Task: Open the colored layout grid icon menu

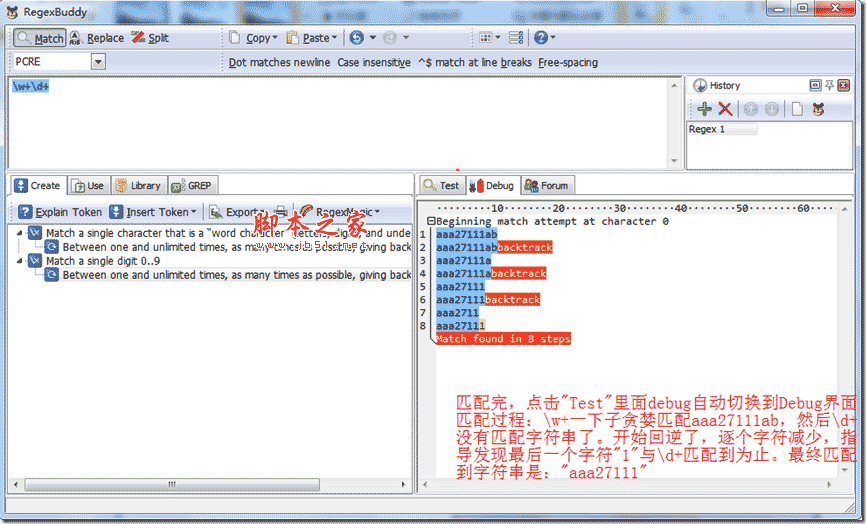Action: click(486, 38)
